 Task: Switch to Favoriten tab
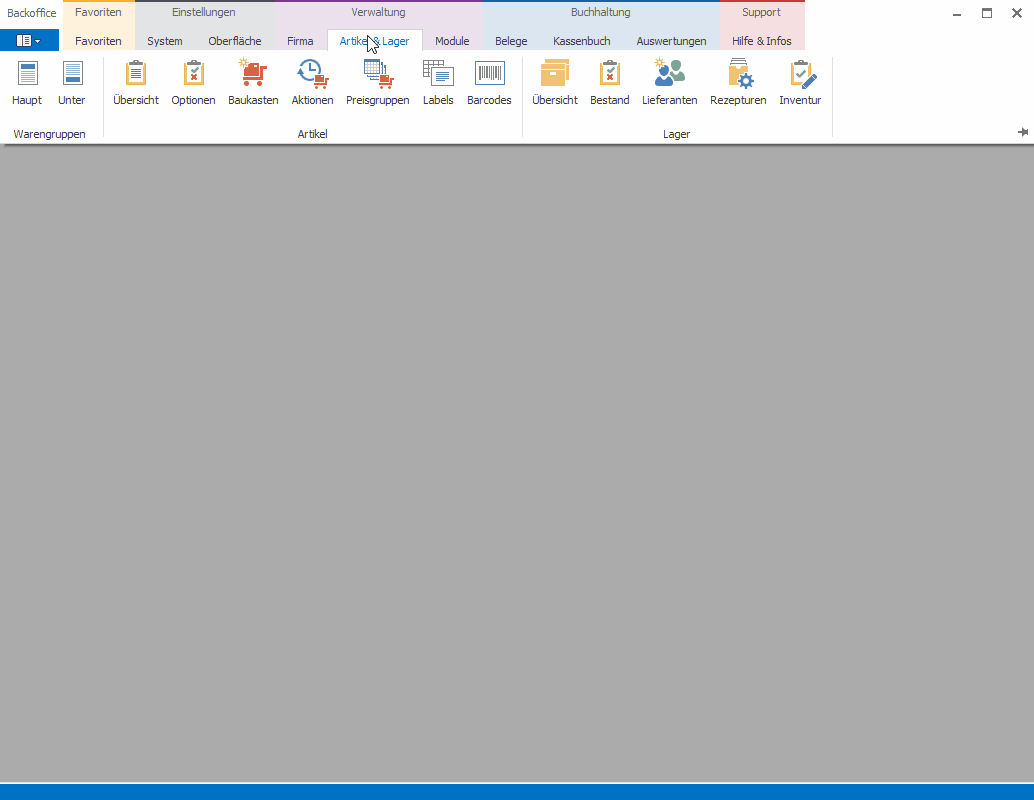pos(98,41)
